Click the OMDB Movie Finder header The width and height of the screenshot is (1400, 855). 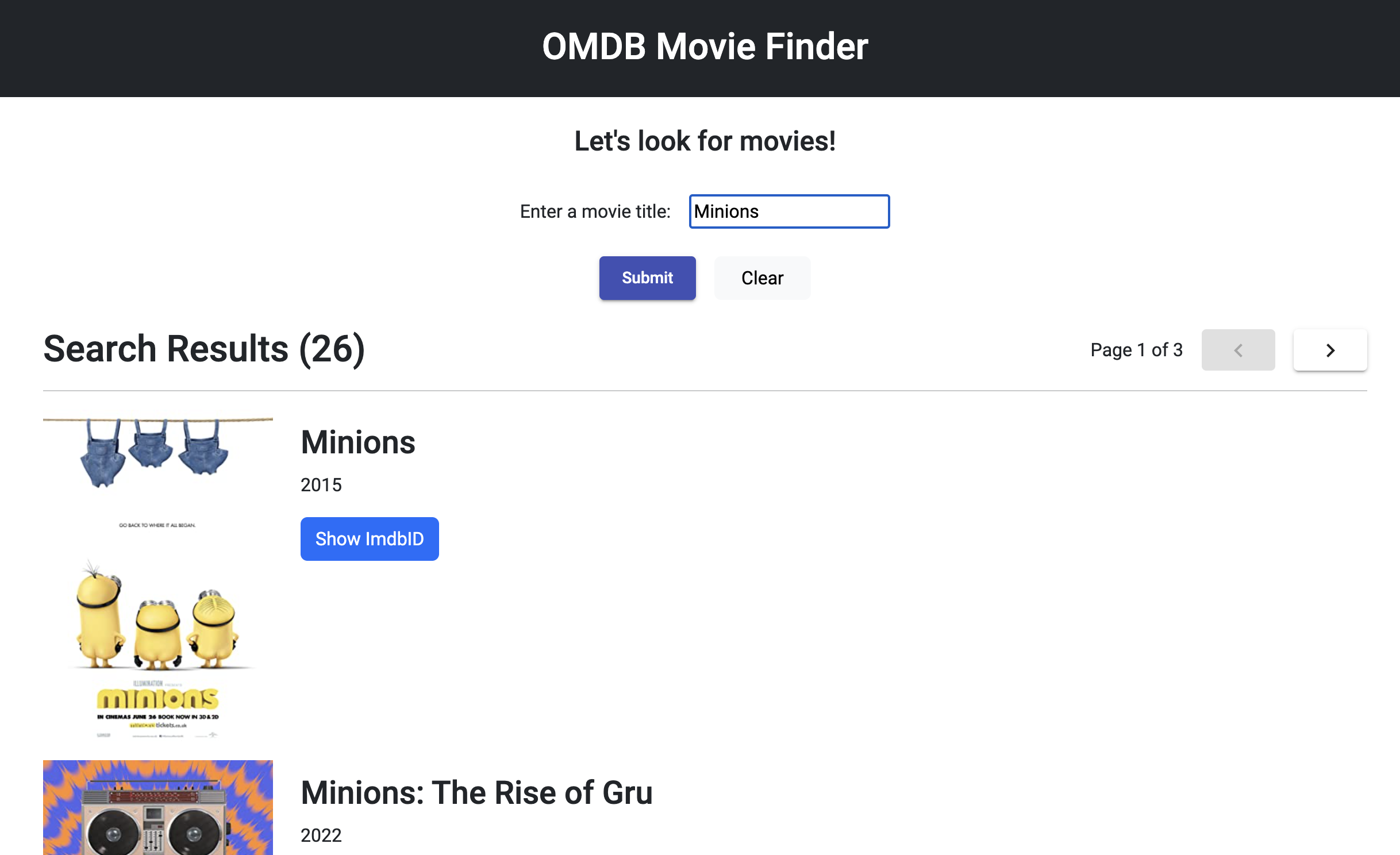705,46
